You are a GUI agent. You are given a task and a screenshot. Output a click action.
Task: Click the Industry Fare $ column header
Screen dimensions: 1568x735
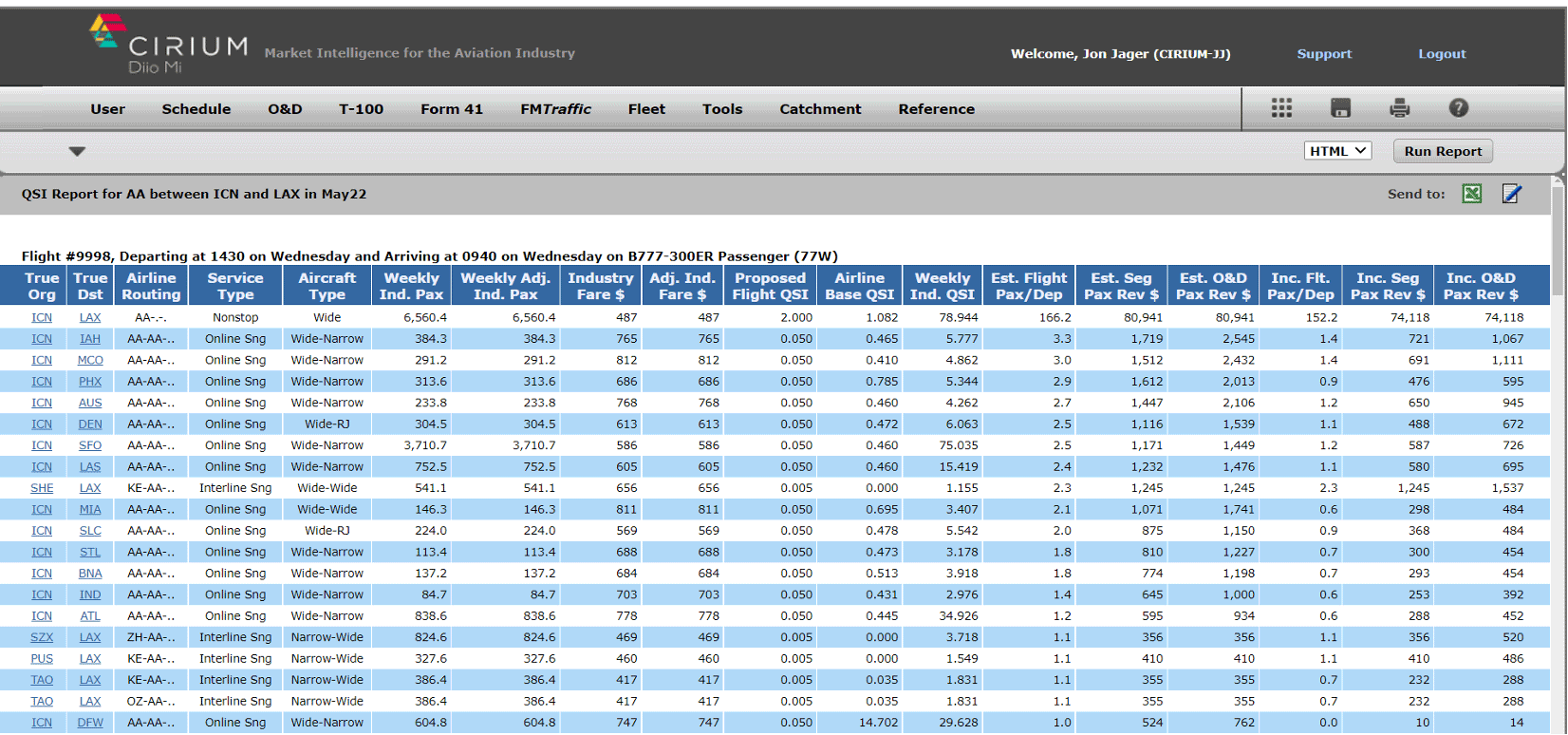pyautogui.click(x=601, y=286)
